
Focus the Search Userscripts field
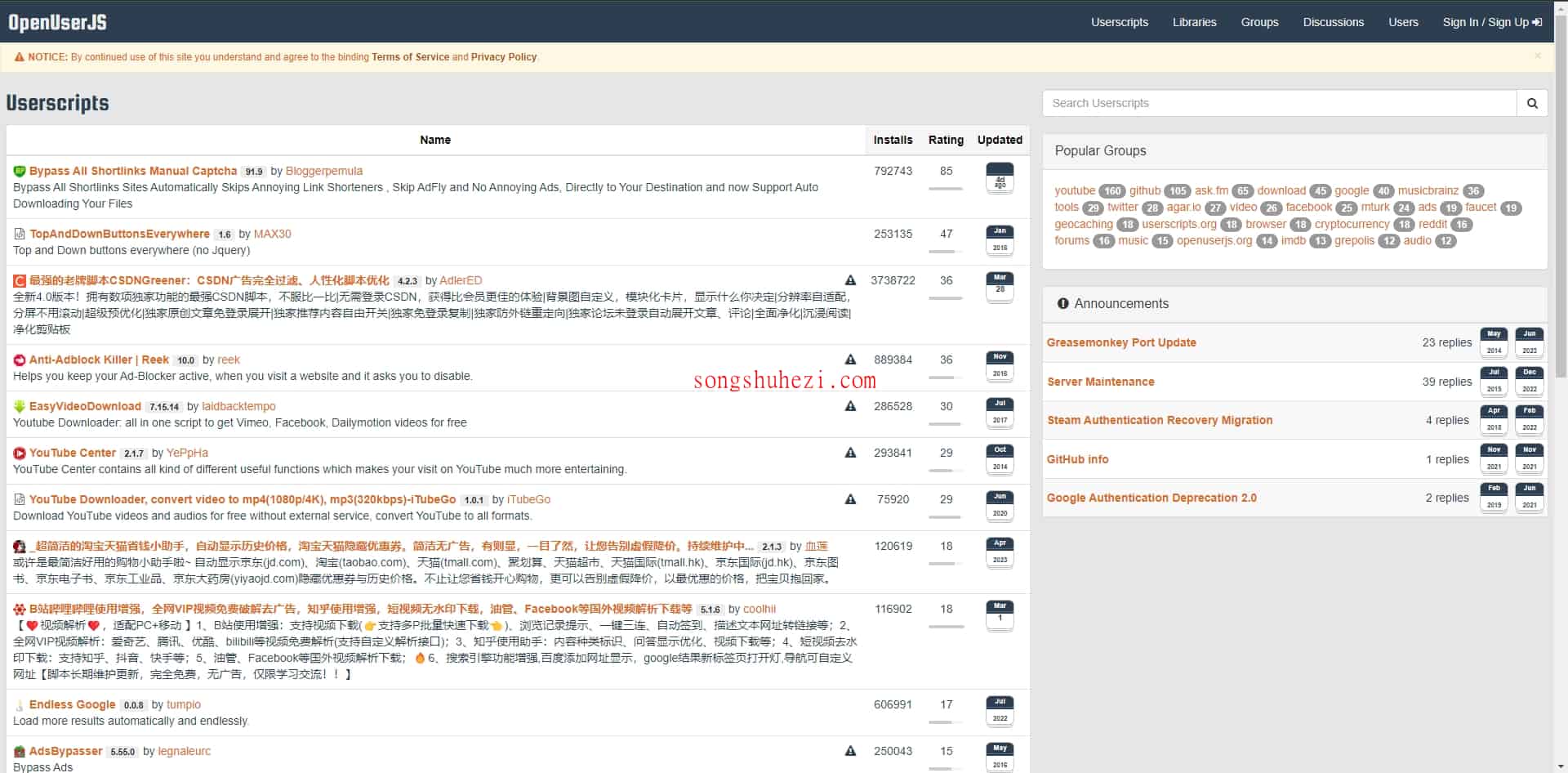coord(1280,103)
